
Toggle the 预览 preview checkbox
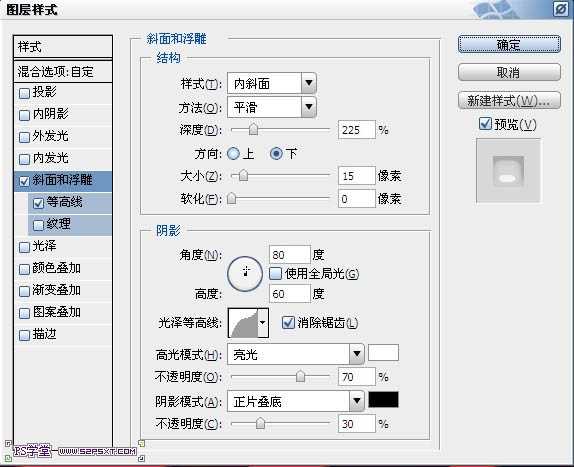[x=485, y=123]
